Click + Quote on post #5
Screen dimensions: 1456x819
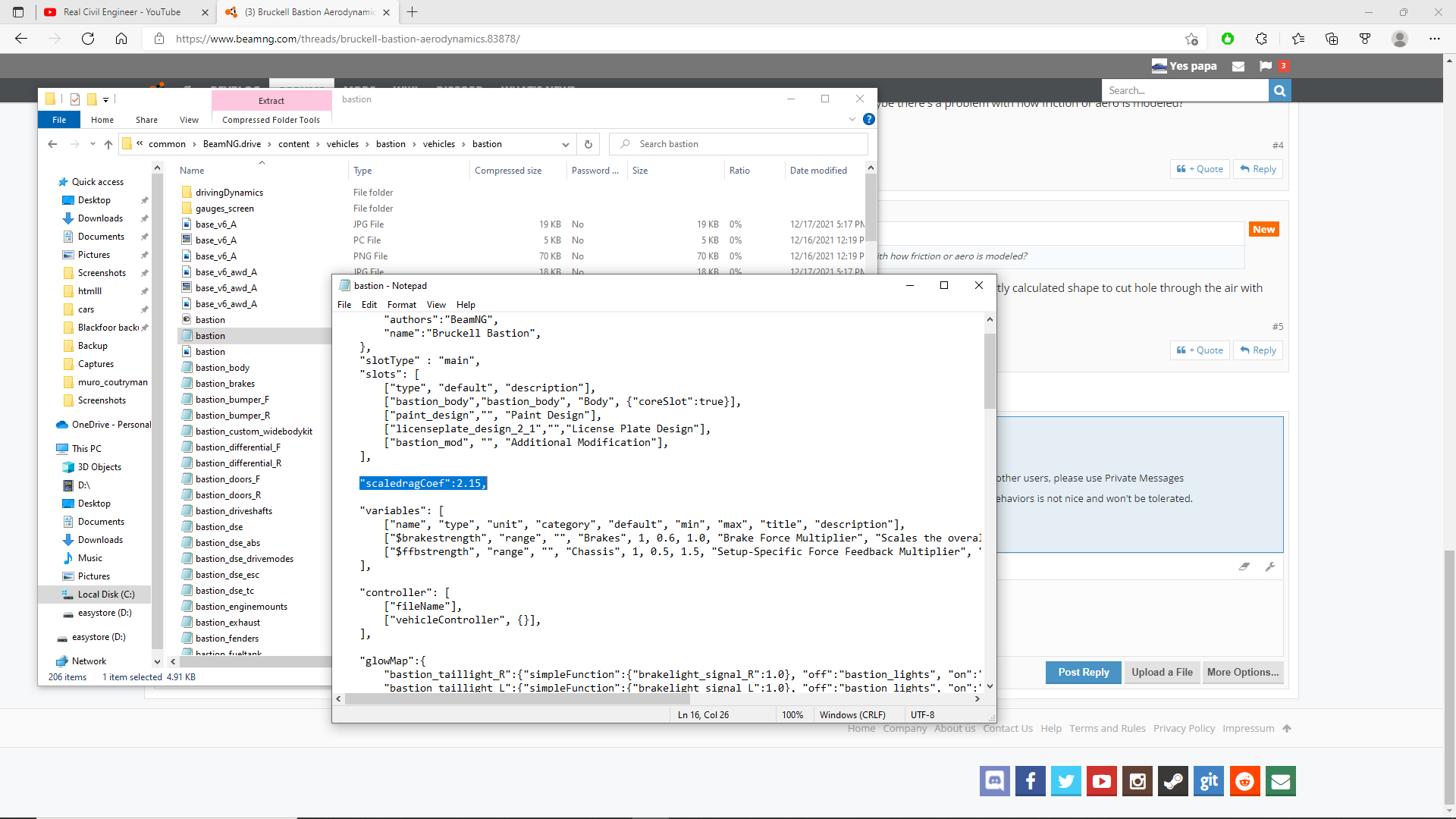tap(1200, 350)
